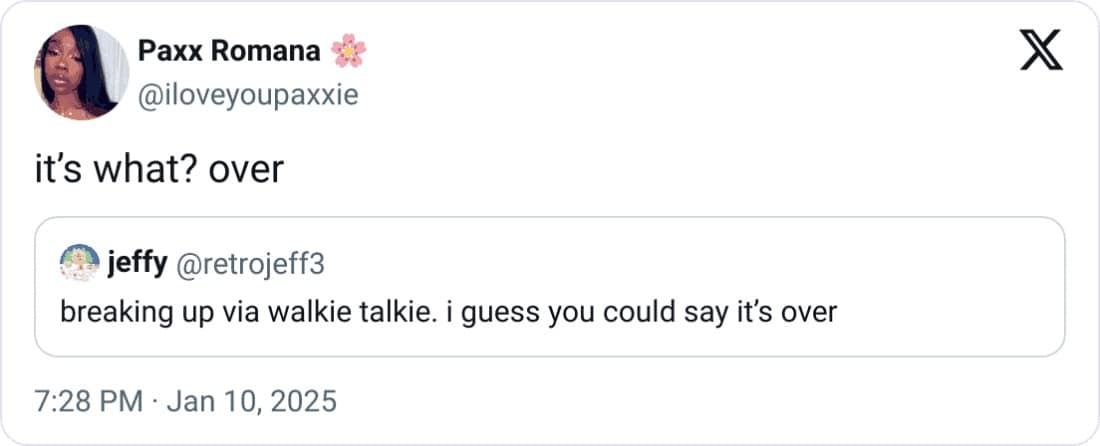Click the X logo
Screen dimensions: 1100x446
pos(1040,50)
